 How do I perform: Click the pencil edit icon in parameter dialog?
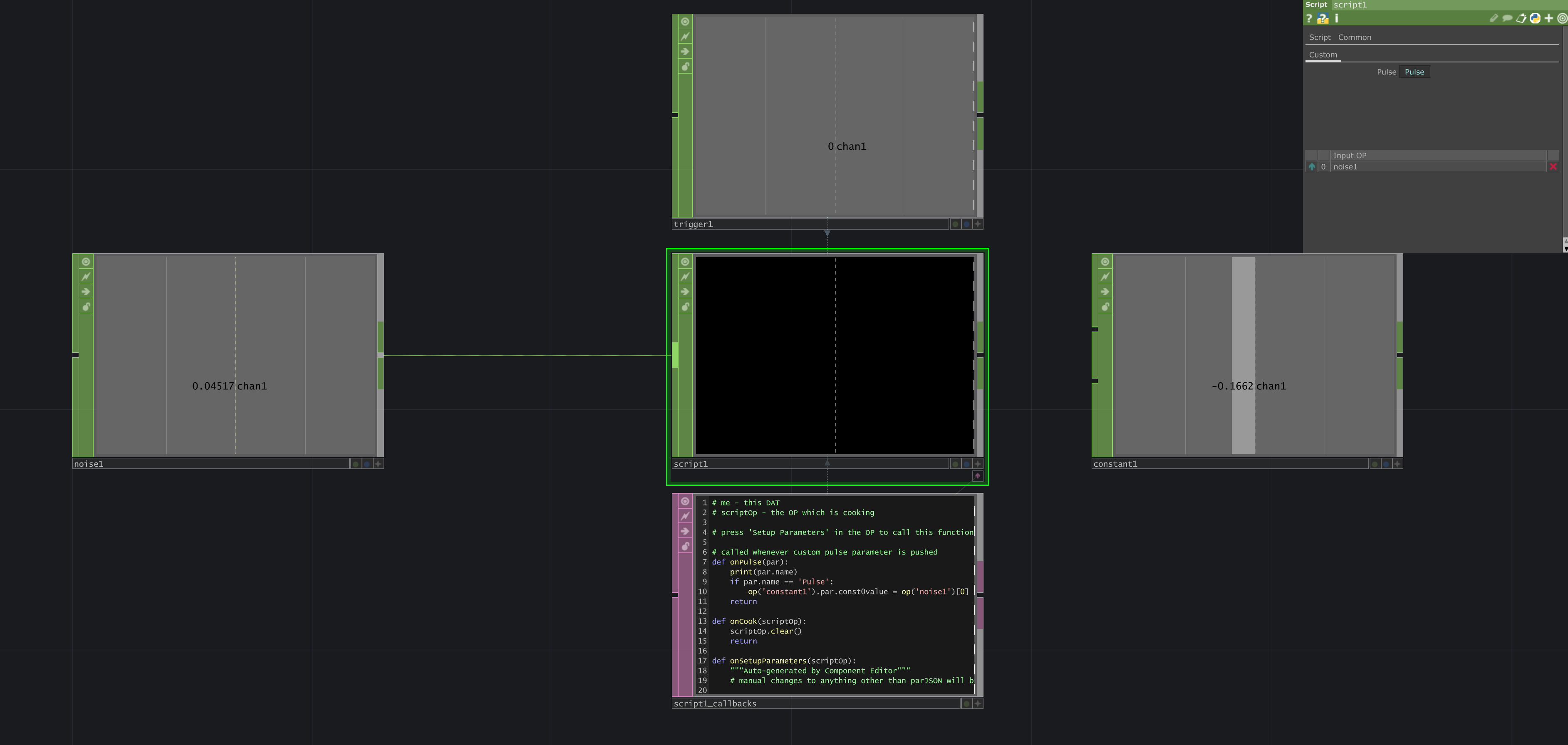click(x=1494, y=17)
